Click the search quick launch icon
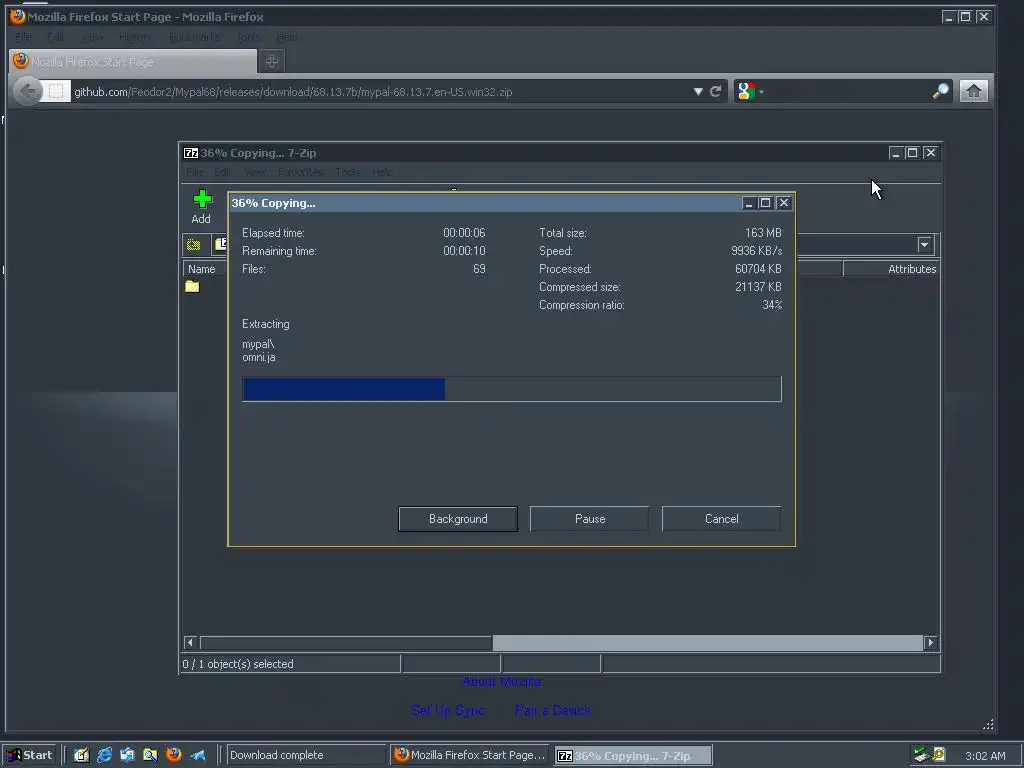1024x768 pixels. [x=150, y=755]
